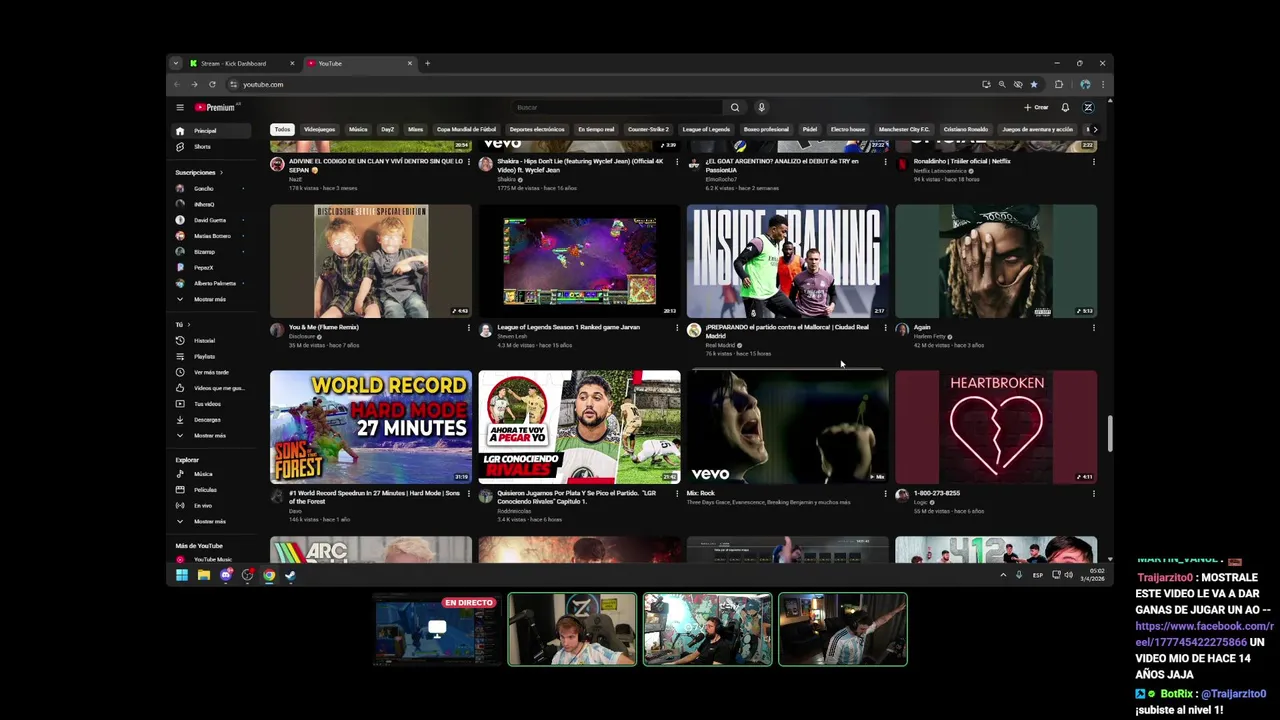Click the page vertical scrollbar thumb
1280x720 pixels.
point(1109,433)
